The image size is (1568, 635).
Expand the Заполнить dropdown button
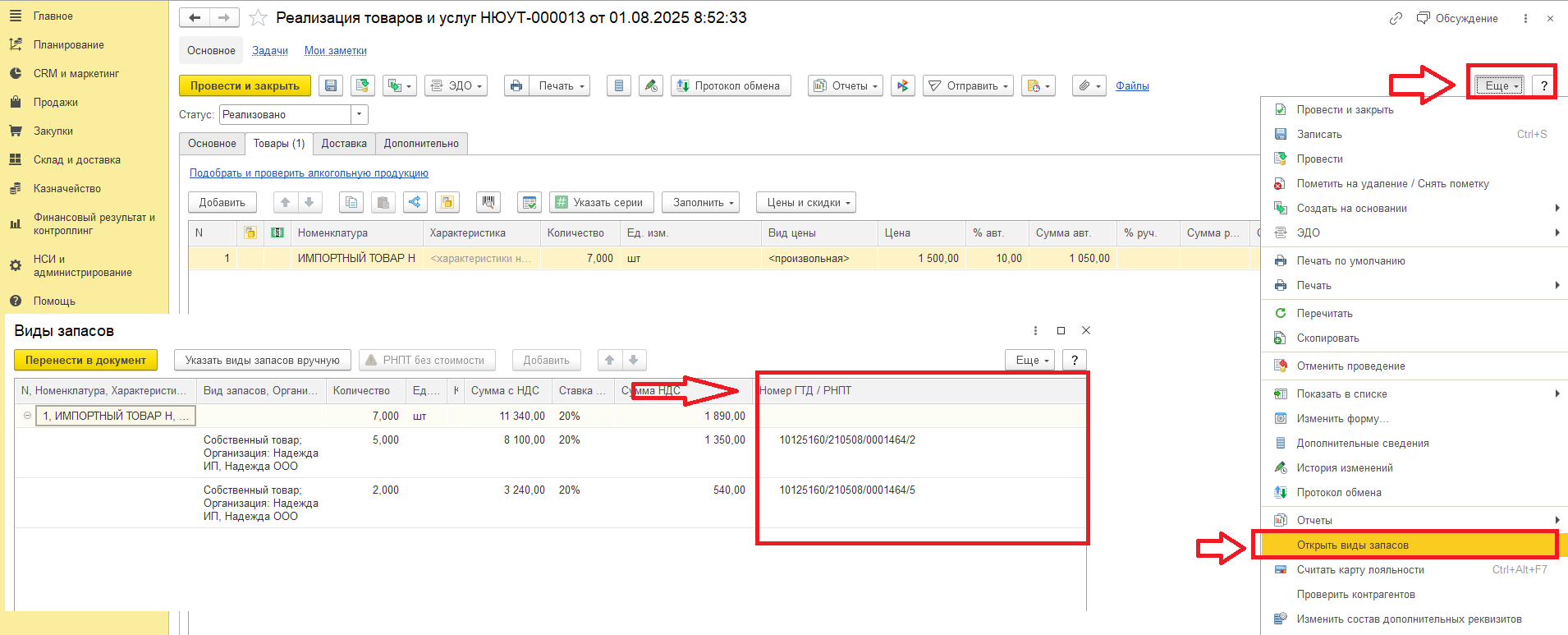(703, 202)
